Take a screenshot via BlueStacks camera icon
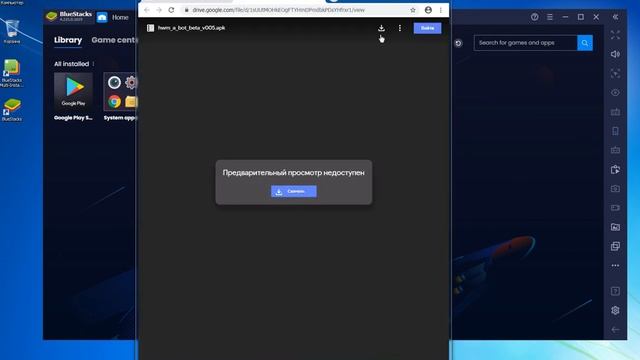This screenshot has width=640, height=360. click(x=615, y=189)
